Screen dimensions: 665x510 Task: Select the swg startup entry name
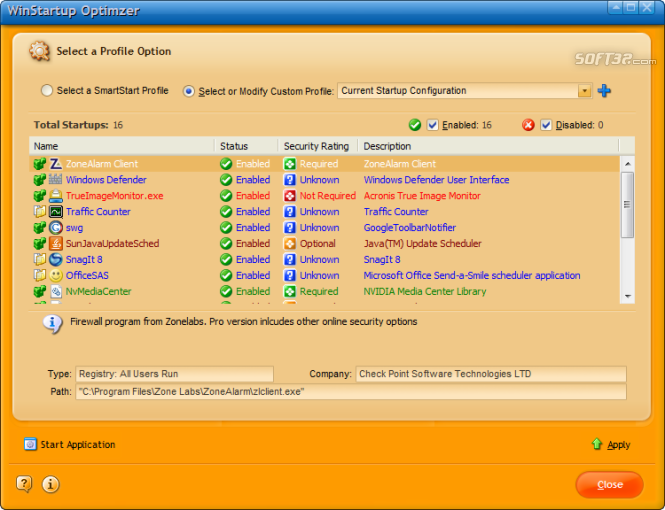(74, 228)
